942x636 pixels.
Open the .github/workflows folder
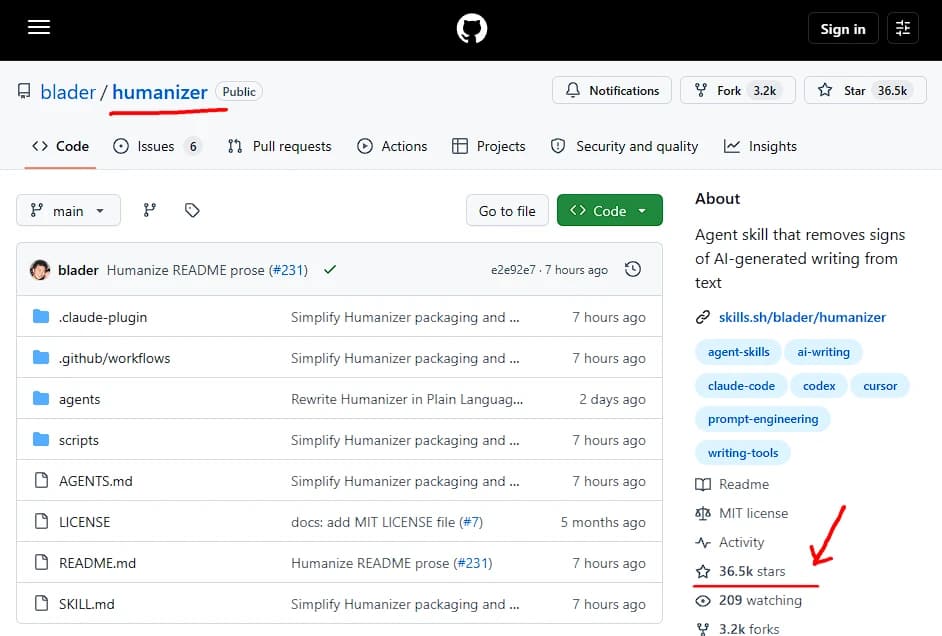114,358
